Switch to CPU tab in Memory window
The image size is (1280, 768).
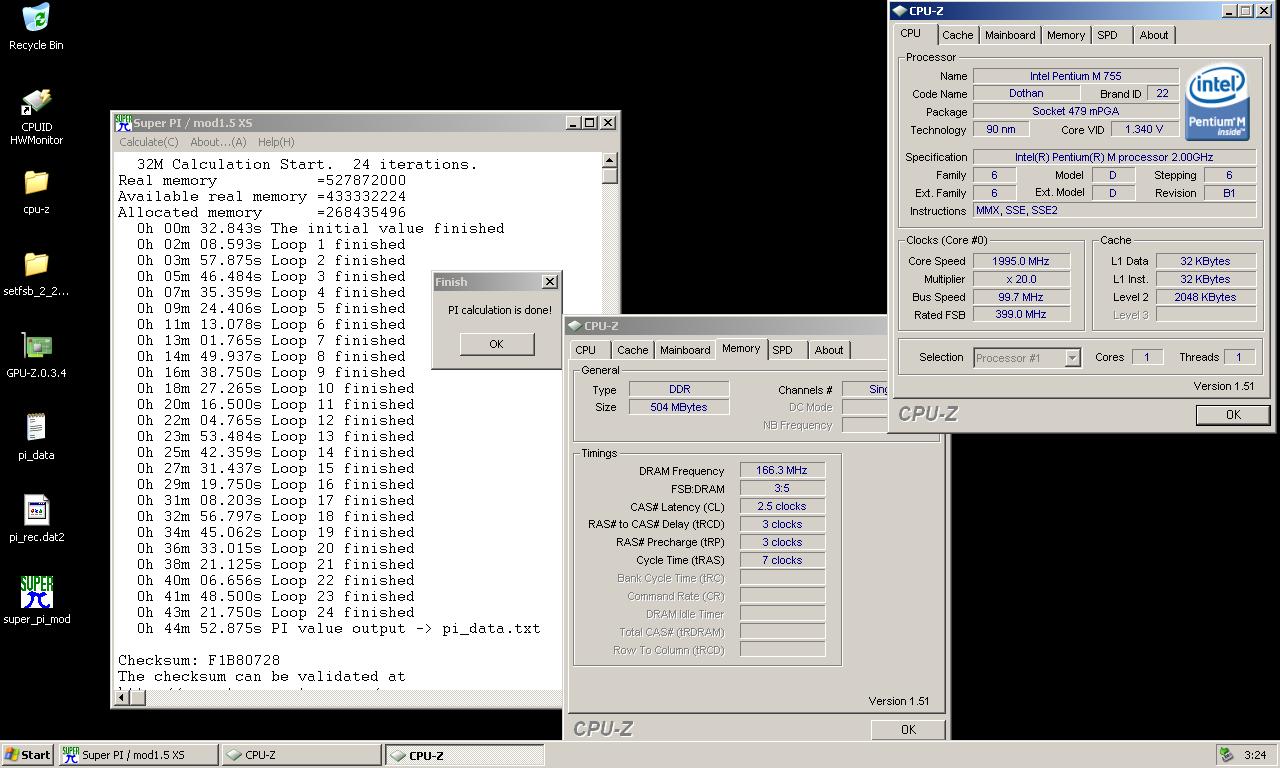coord(586,350)
